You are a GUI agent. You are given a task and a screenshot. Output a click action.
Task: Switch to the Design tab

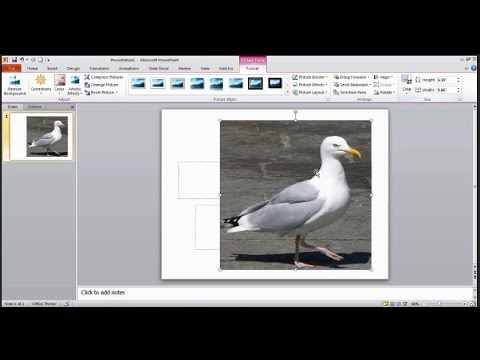(73, 68)
